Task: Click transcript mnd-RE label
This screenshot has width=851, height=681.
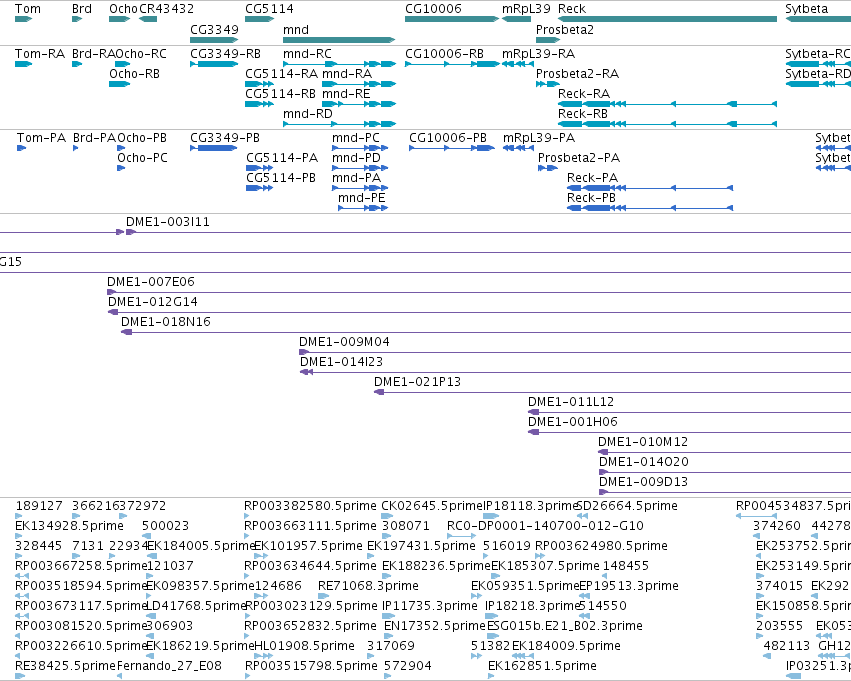Action: (346, 94)
